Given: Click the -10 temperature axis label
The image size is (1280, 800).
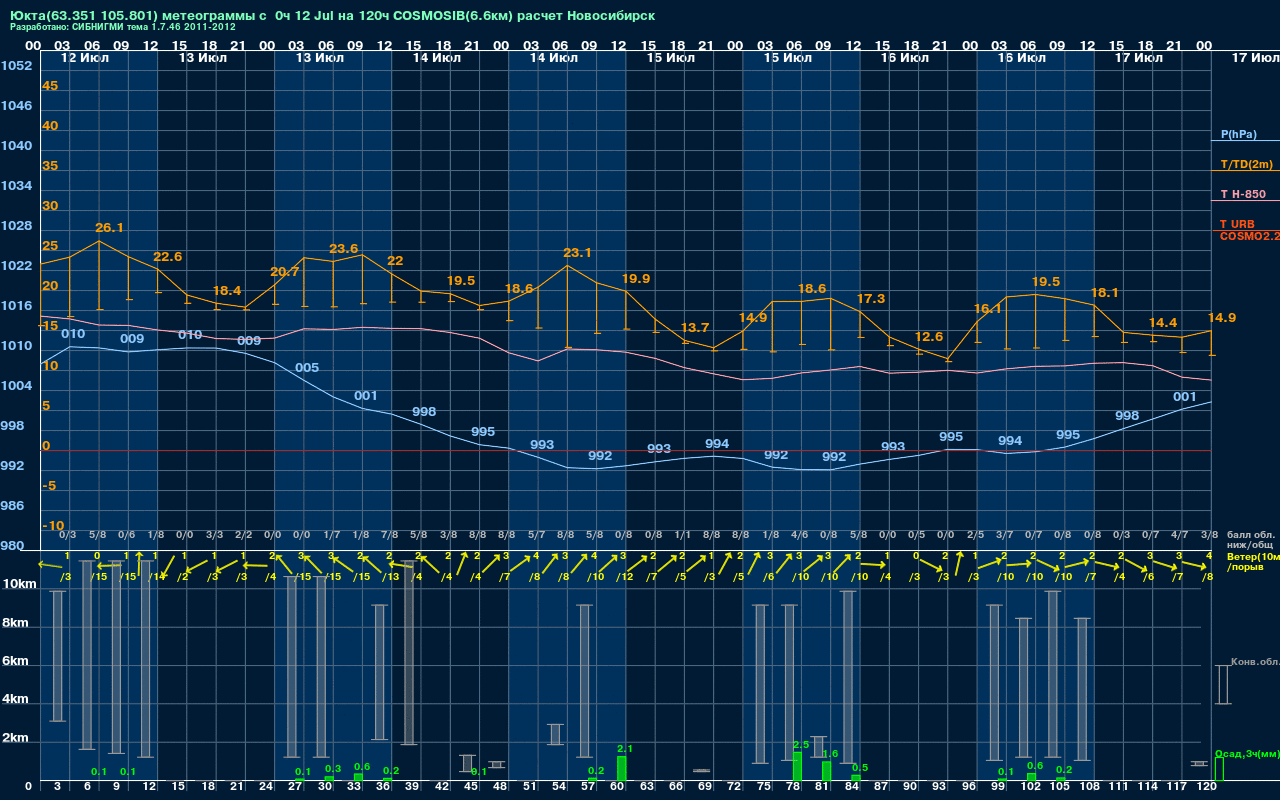Looking at the screenshot, I should [x=53, y=526].
